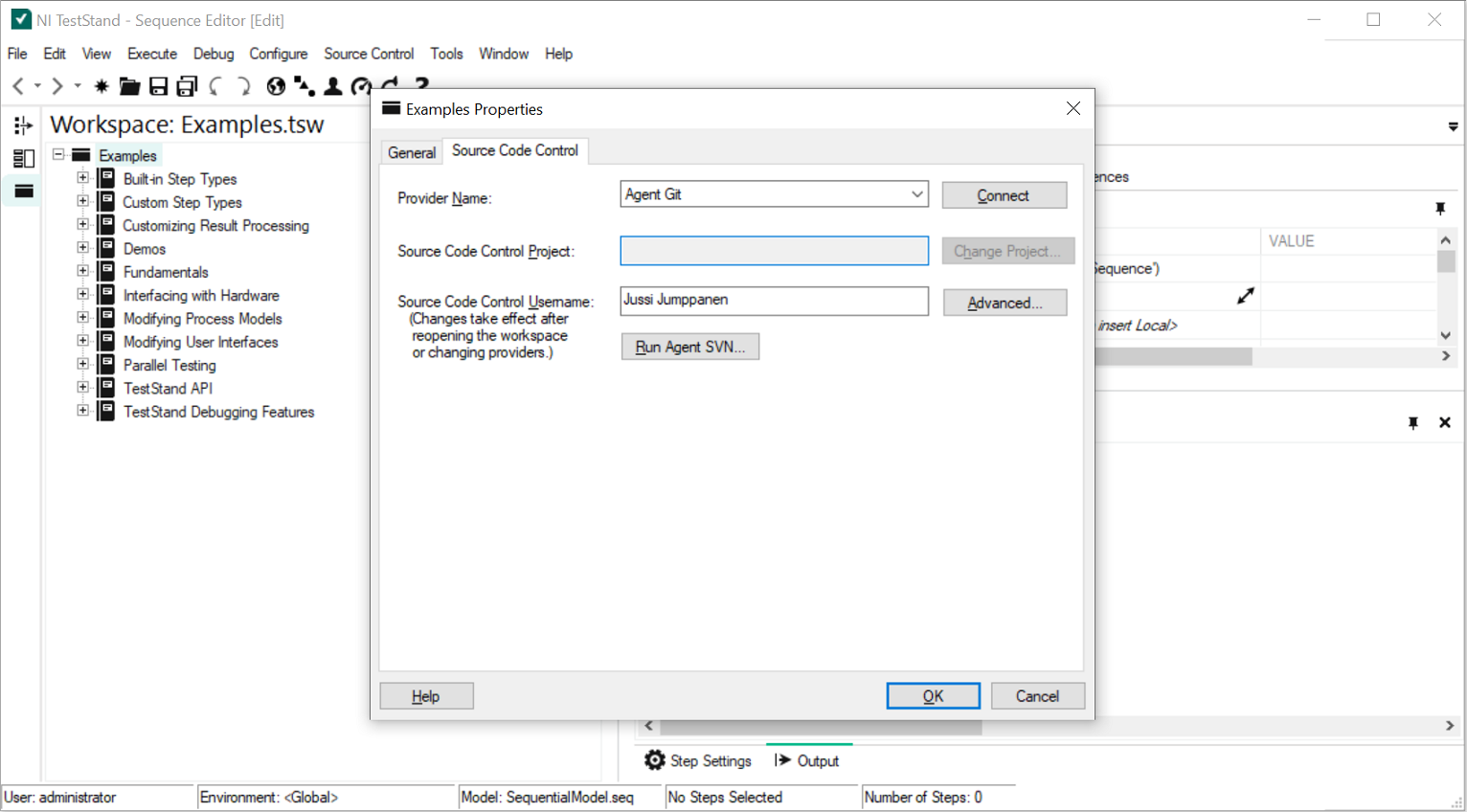This screenshot has height=812, width=1467.
Task: Click the connected shapes icon in toolbar
Action: coord(305,87)
